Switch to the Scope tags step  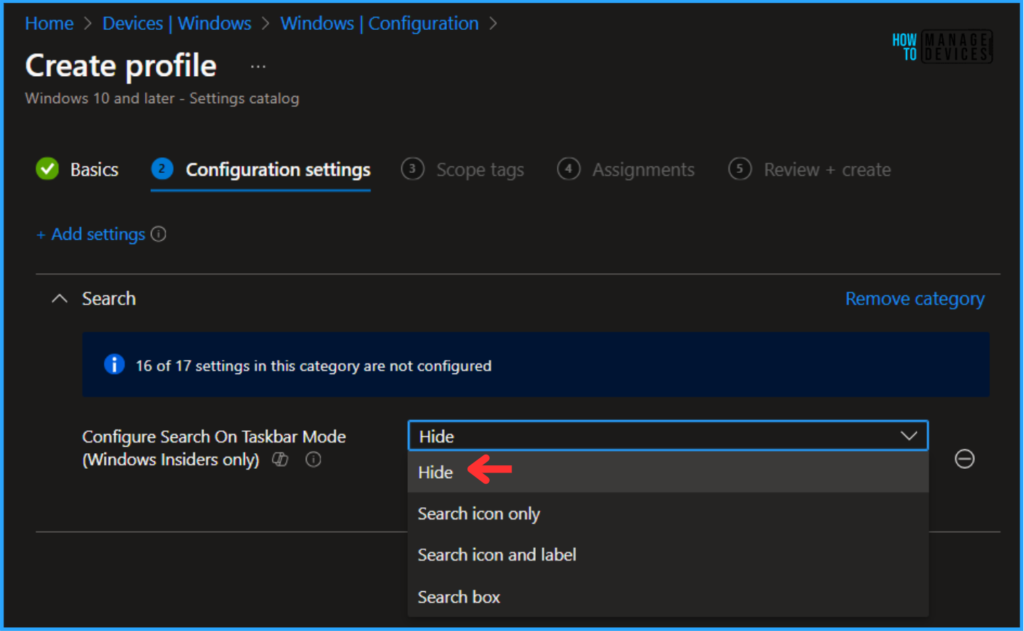coord(462,169)
